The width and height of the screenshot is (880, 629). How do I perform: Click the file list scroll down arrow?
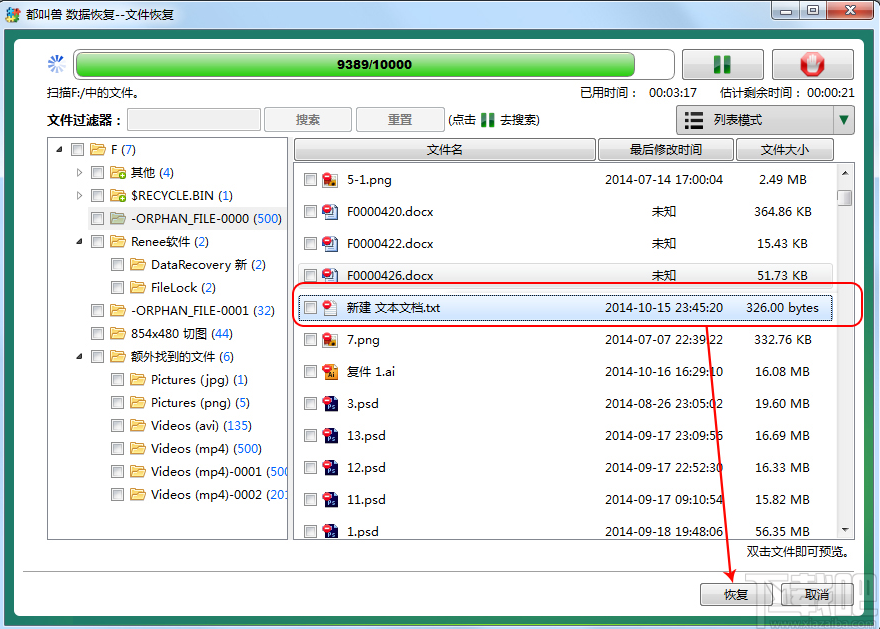click(845, 530)
